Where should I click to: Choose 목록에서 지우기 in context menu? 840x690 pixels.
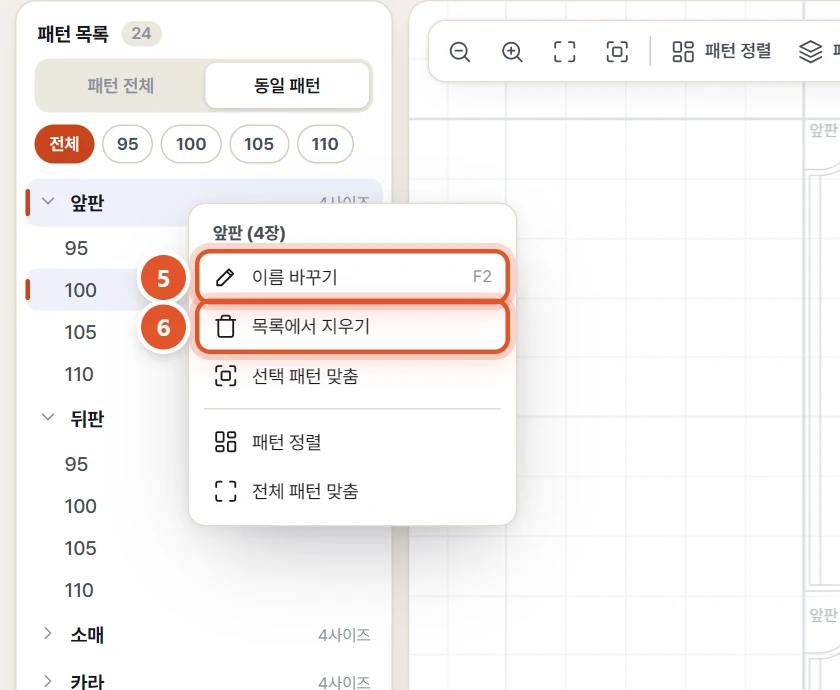point(352,327)
